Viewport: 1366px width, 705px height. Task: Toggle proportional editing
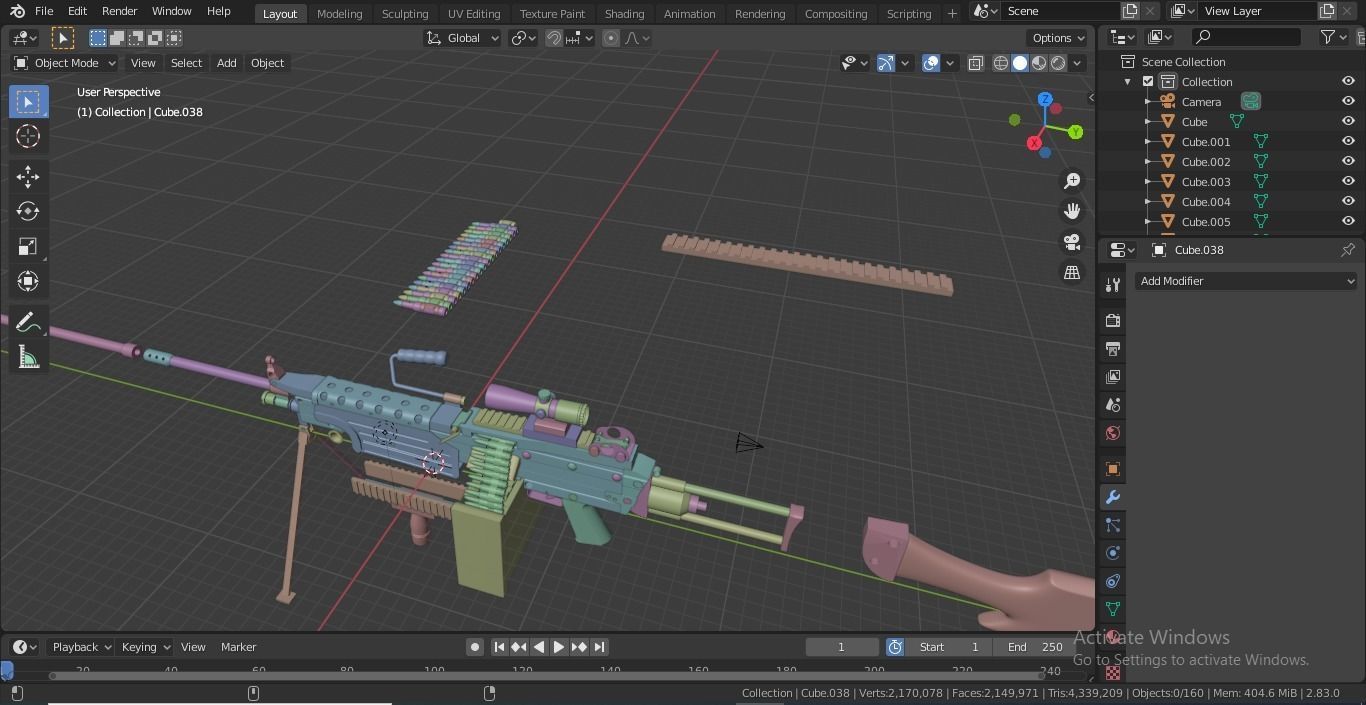[x=611, y=38]
